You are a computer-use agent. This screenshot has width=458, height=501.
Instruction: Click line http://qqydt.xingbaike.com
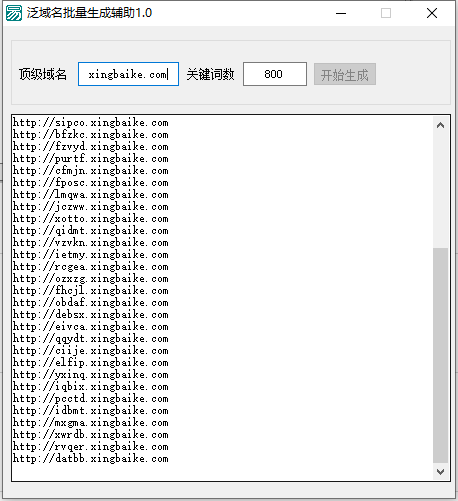[x=91, y=339]
